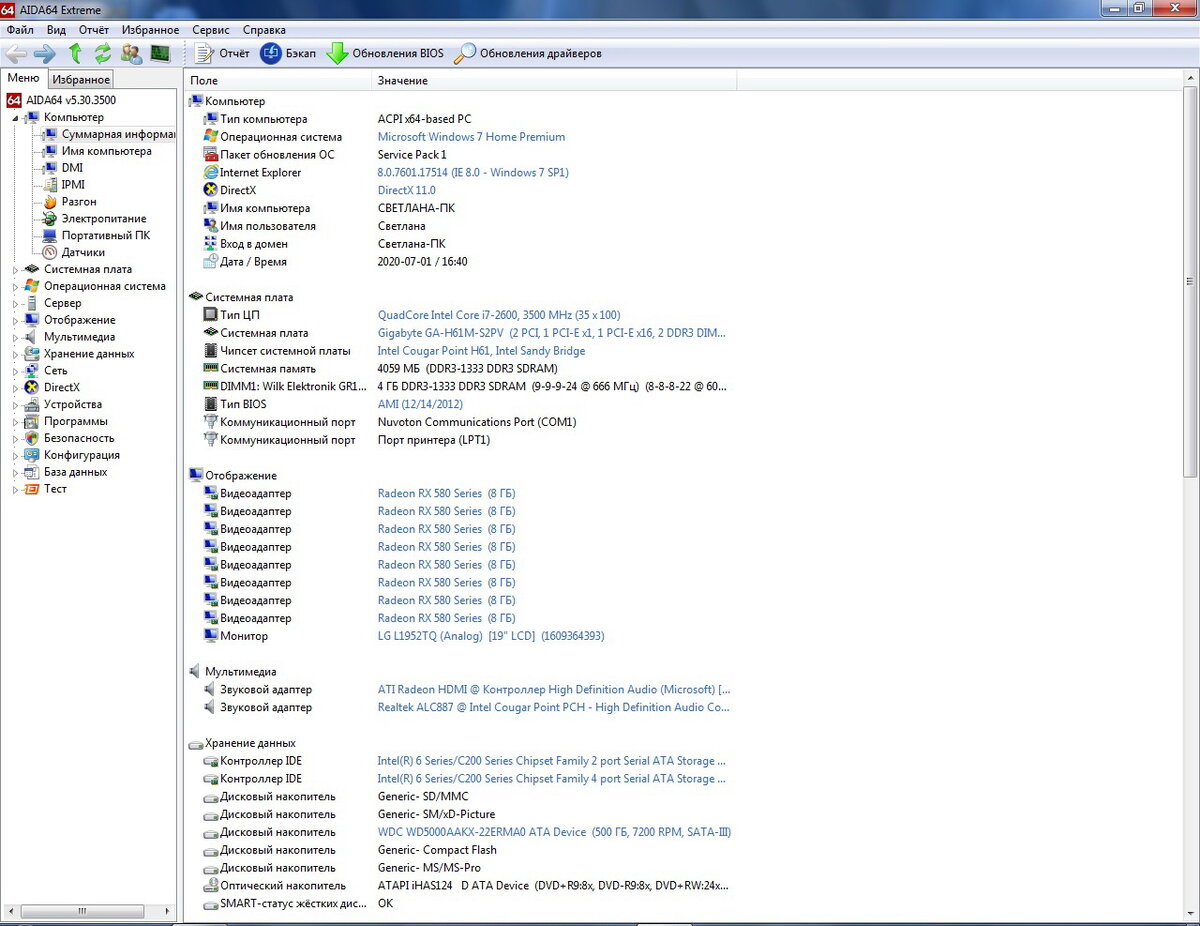
Task: Expand the DirectX tree node
Action: (x=16, y=388)
